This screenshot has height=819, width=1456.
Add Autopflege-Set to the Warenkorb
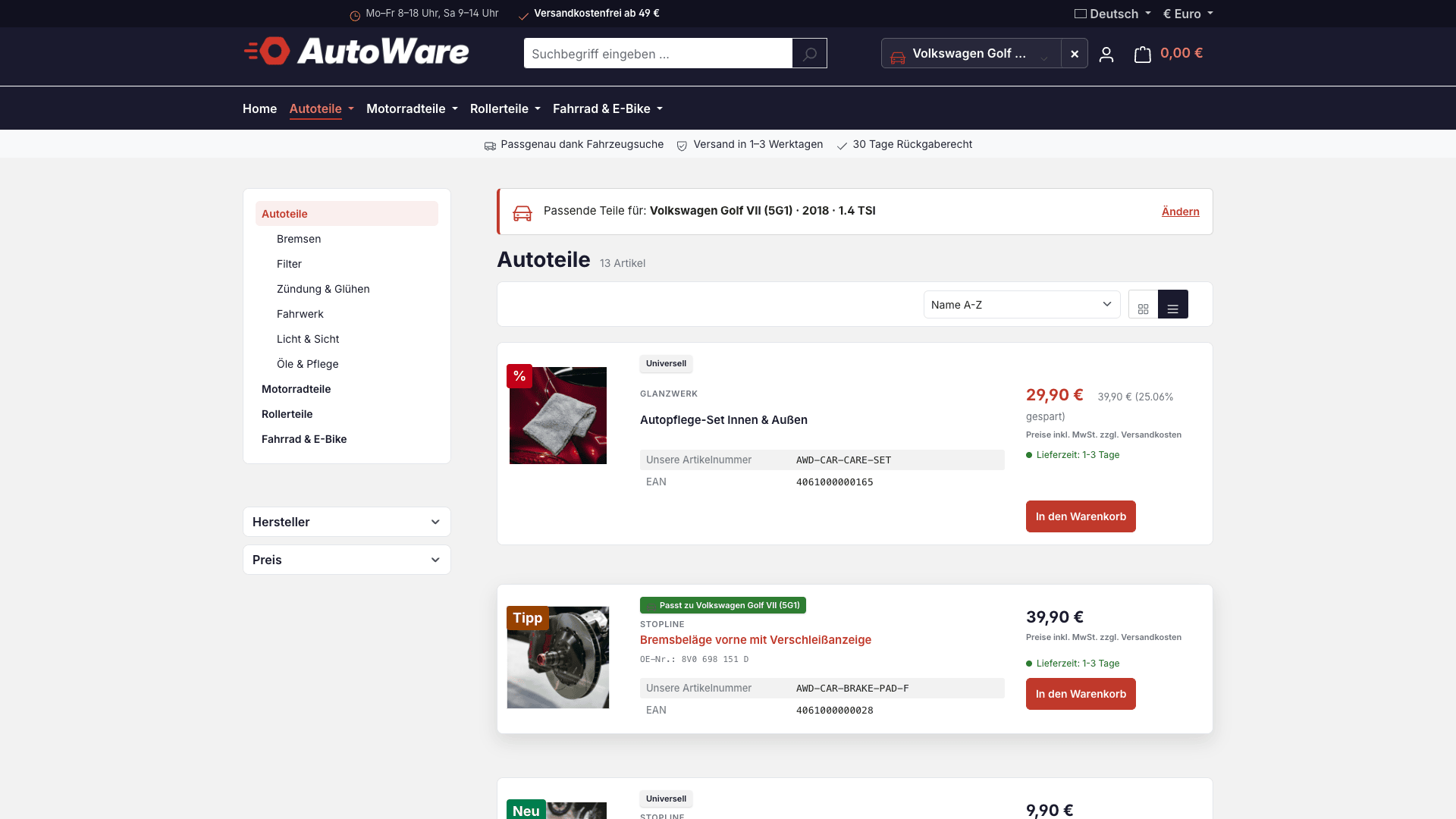pos(1081,516)
